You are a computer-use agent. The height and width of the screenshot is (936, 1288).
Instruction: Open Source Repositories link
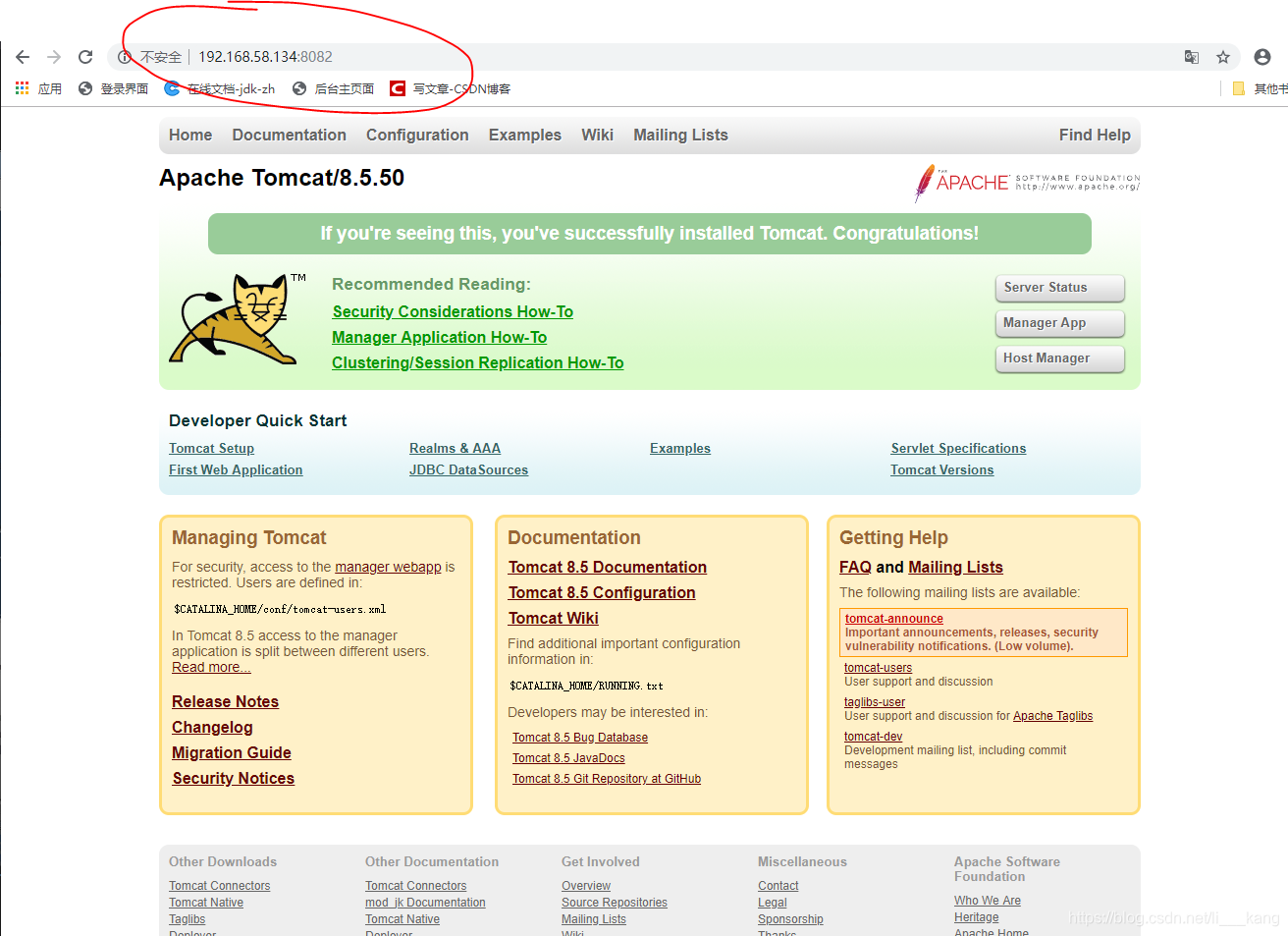(x=614, y=903)
